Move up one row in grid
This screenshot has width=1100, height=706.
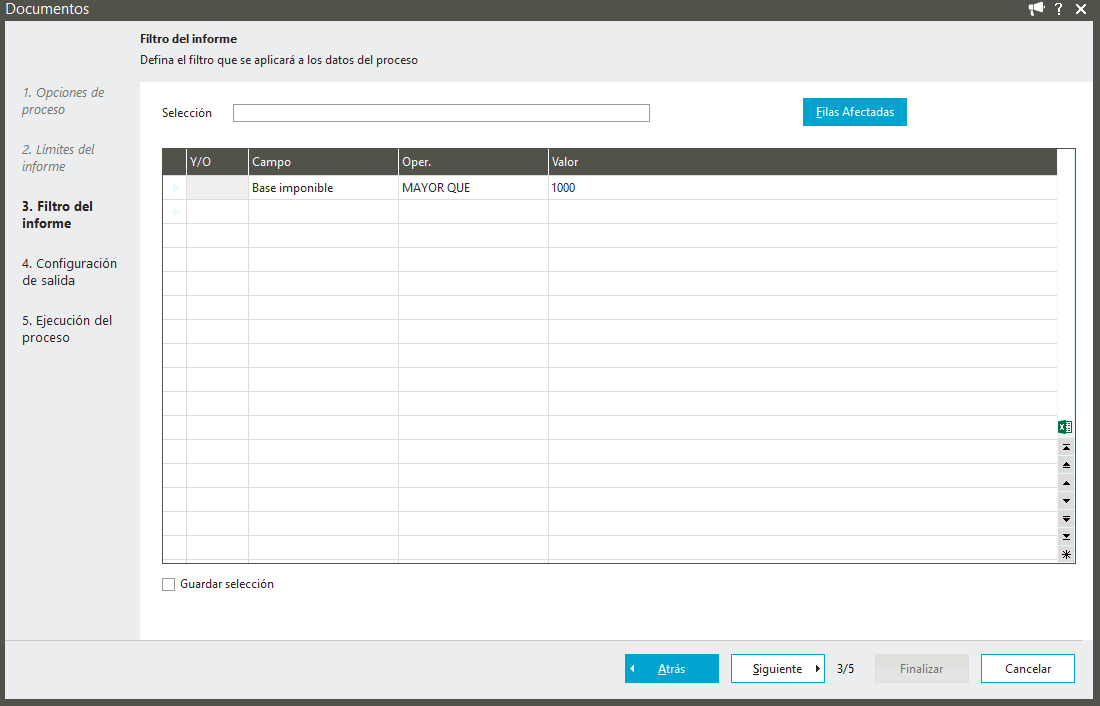point(1066,483)
